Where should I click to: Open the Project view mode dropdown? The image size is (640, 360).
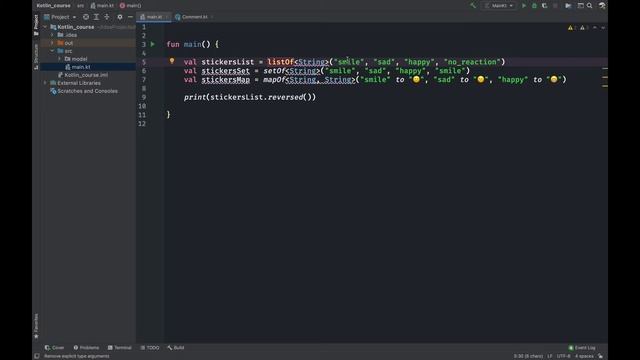pos(60,17)
